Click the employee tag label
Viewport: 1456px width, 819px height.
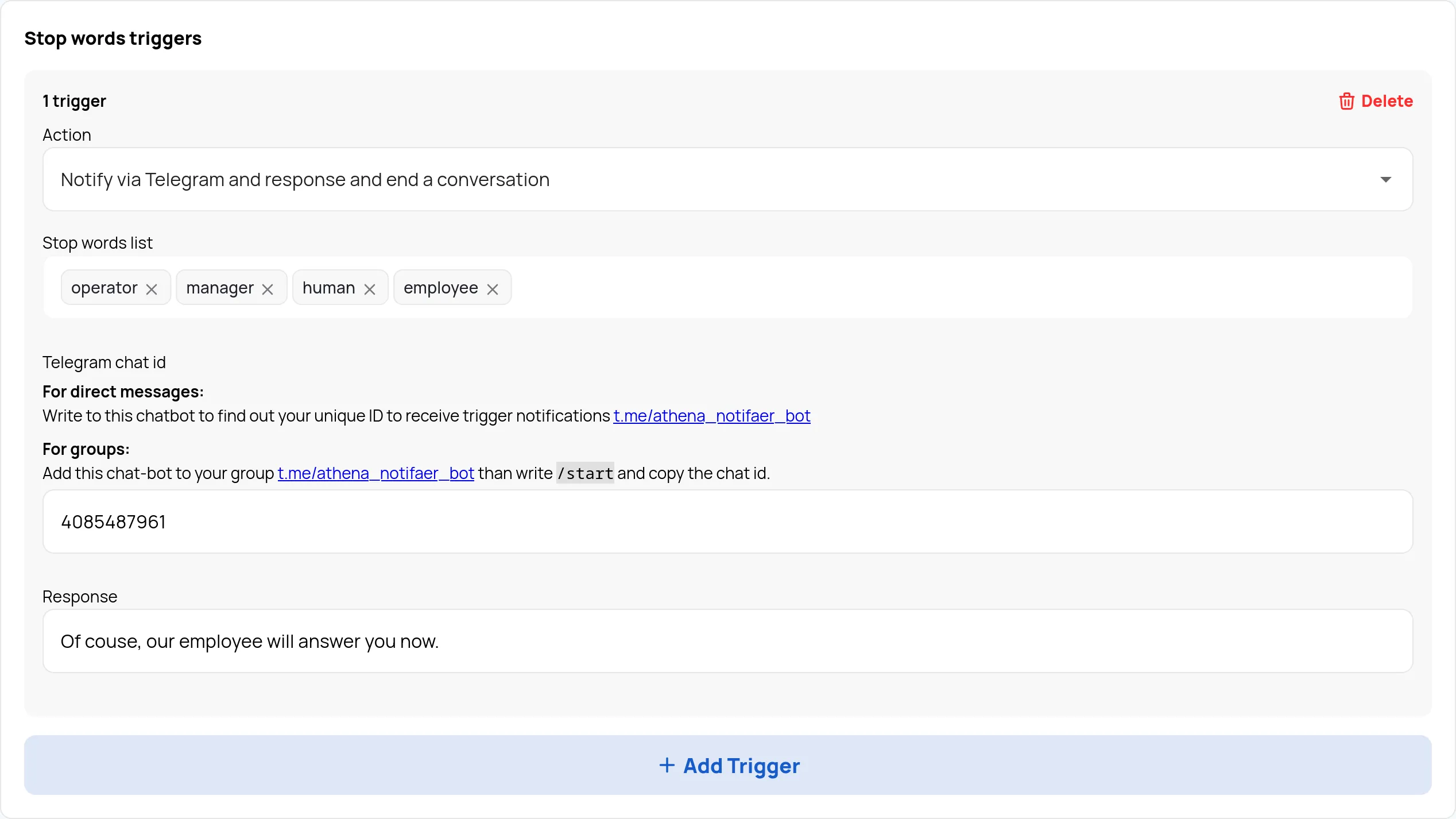point(440,288)
